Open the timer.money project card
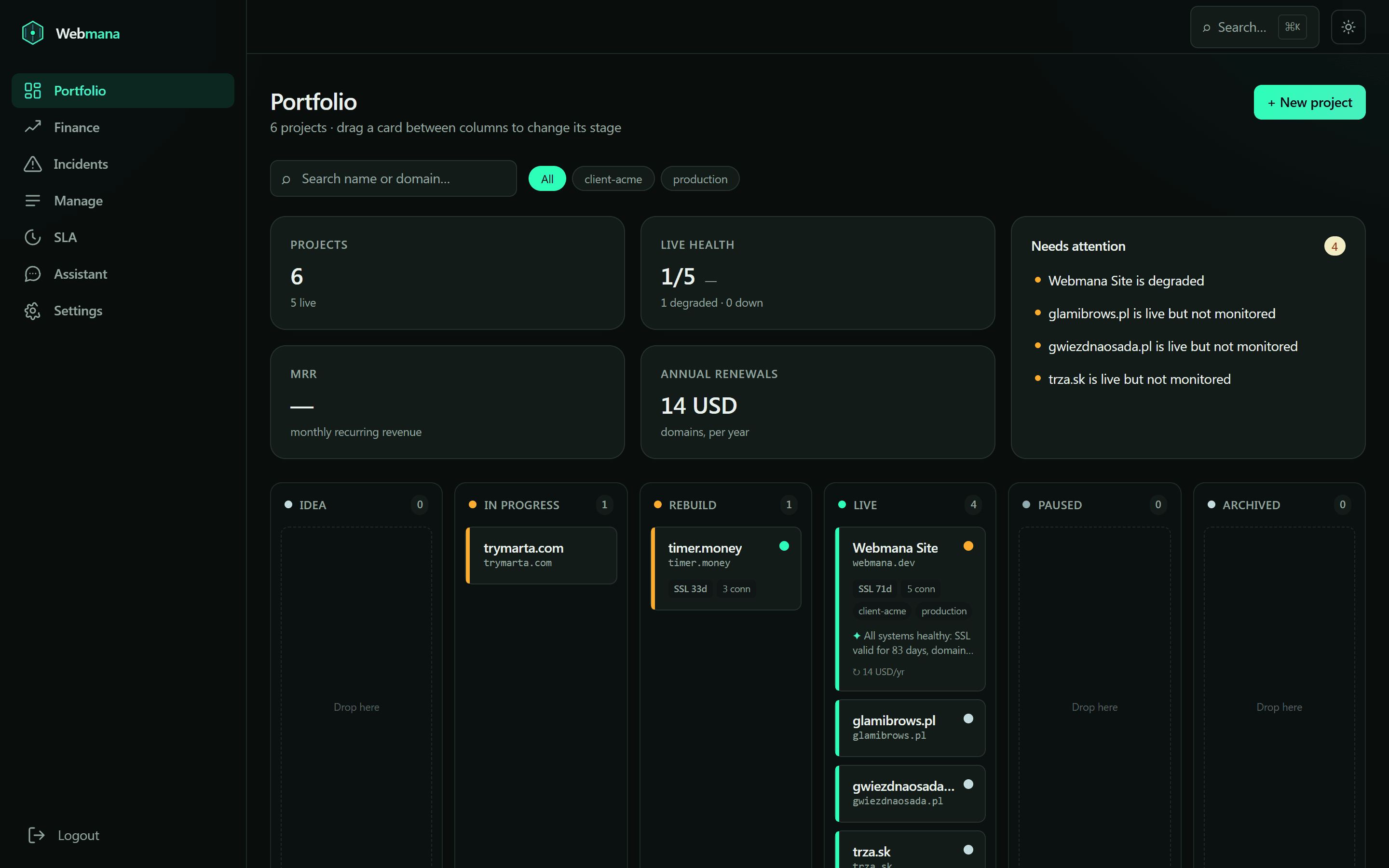 [x=725, y=569]
